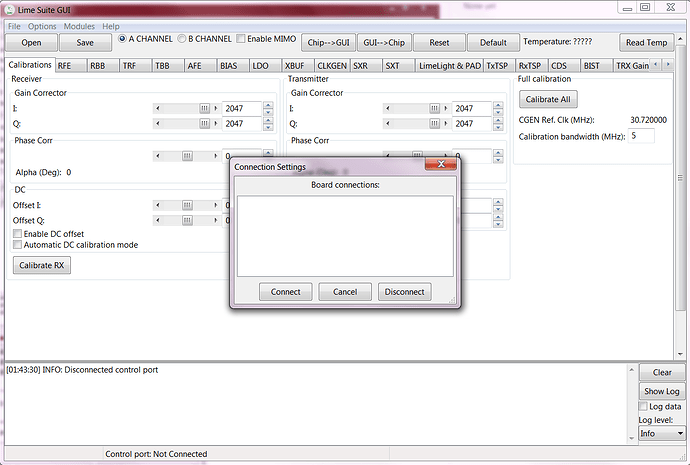Click Receiver Gain Corrector I value field

click(x=242, y=108)
